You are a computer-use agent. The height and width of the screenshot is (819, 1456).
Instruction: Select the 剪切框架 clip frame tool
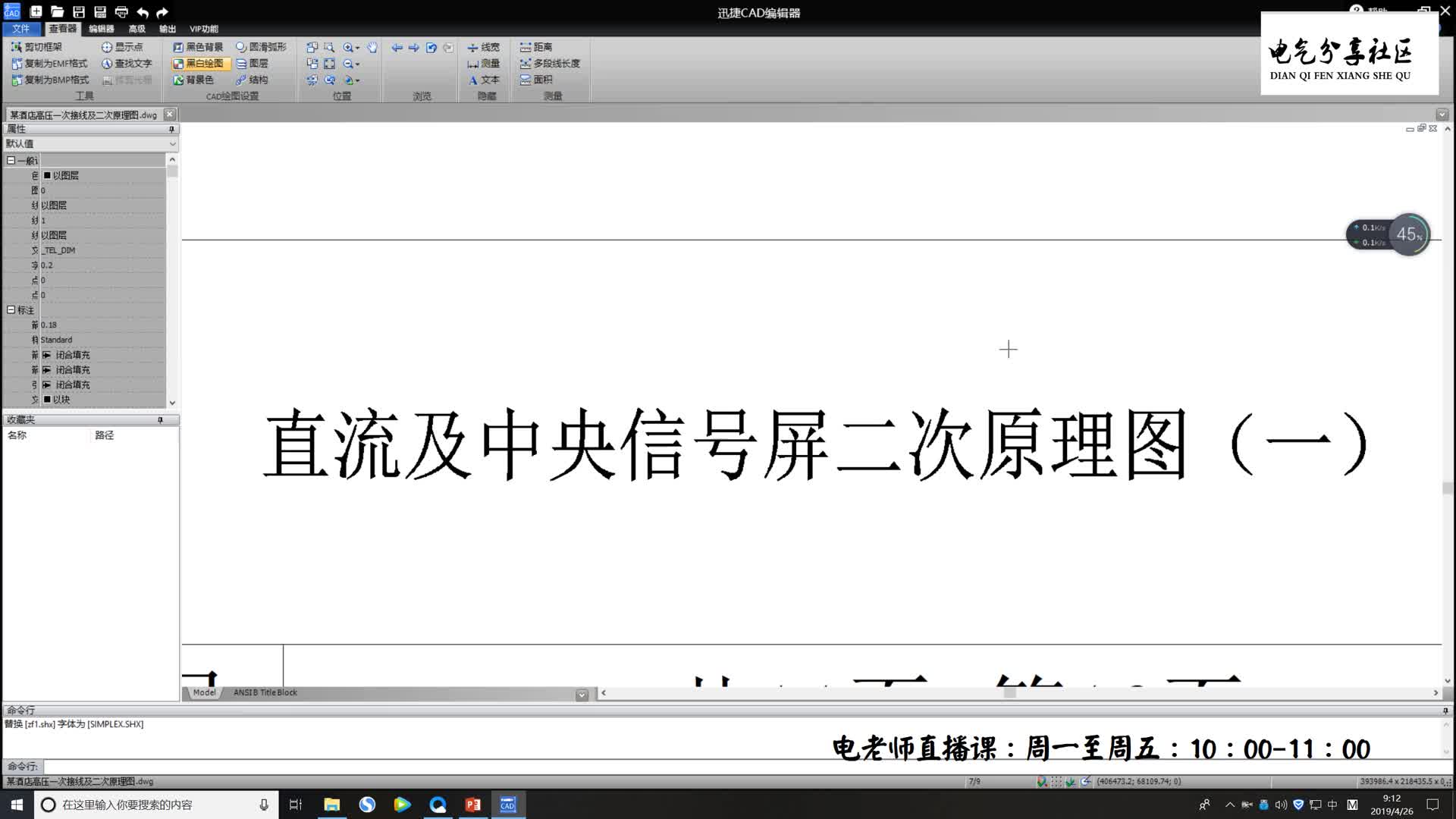[36, 47]
